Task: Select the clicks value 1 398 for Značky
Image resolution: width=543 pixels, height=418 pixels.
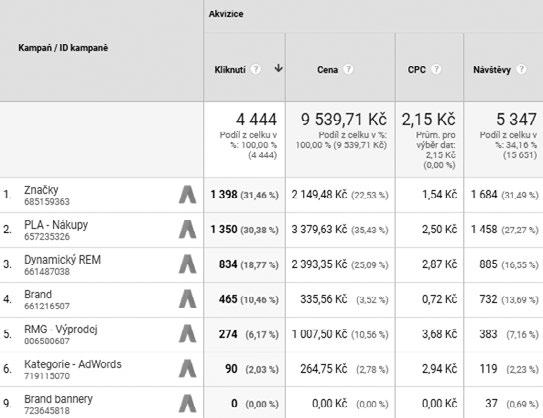Action: coord(224,195)
